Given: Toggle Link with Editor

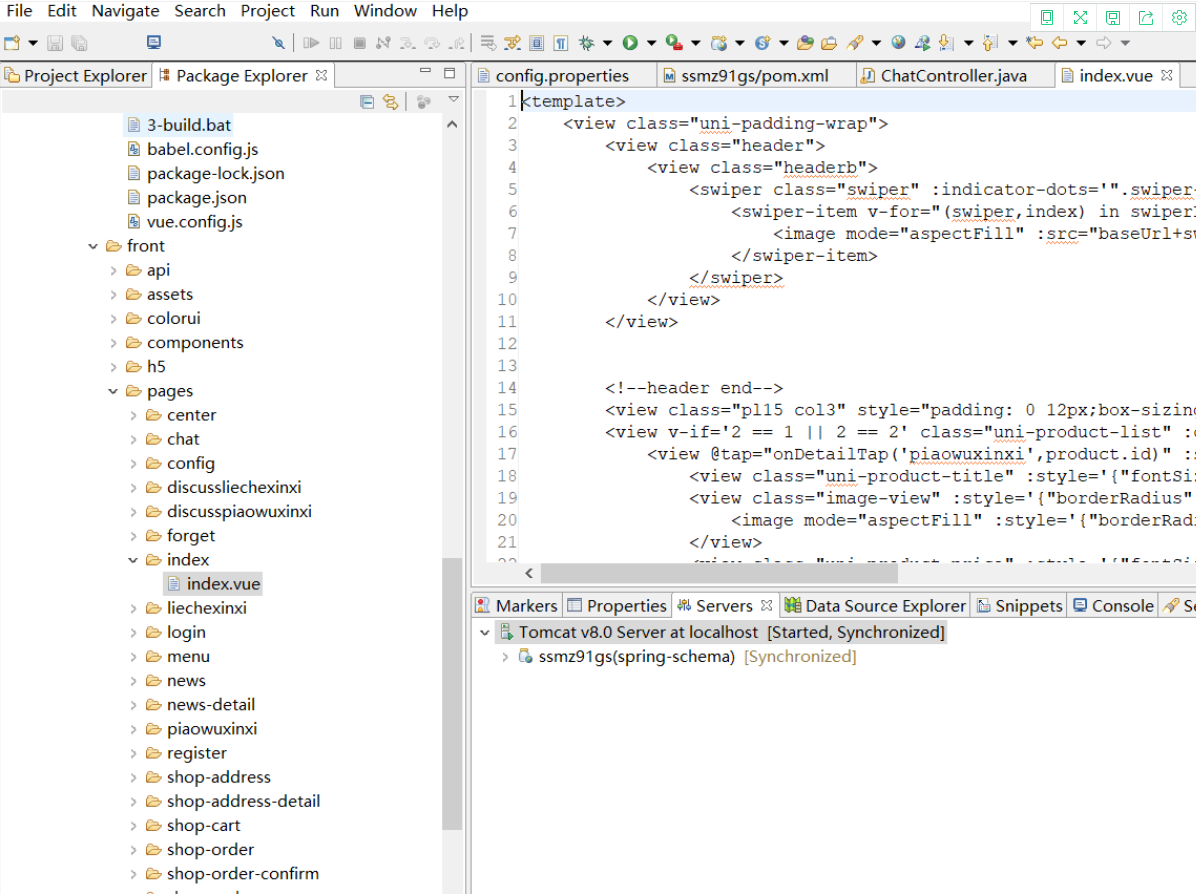Looking at the screenshot, I should tap(390, 102).
